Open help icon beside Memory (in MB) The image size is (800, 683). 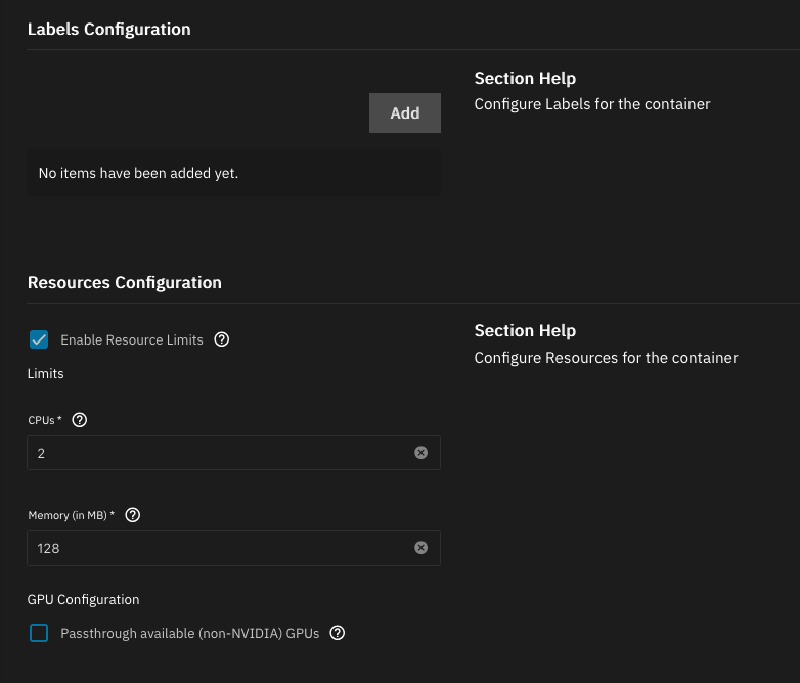[x=133, y=515]
